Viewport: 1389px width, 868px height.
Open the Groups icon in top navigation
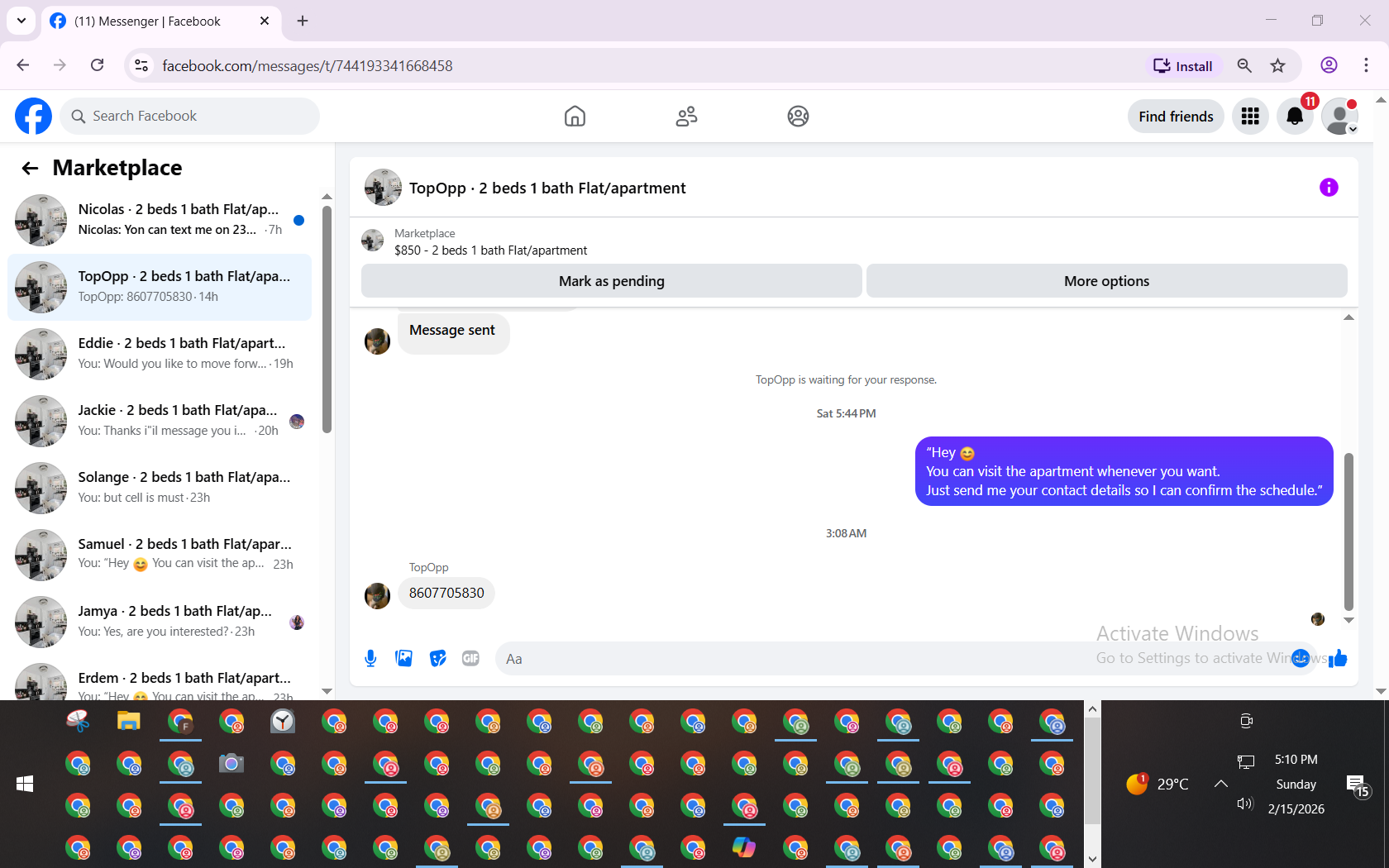tap(798, 117)
